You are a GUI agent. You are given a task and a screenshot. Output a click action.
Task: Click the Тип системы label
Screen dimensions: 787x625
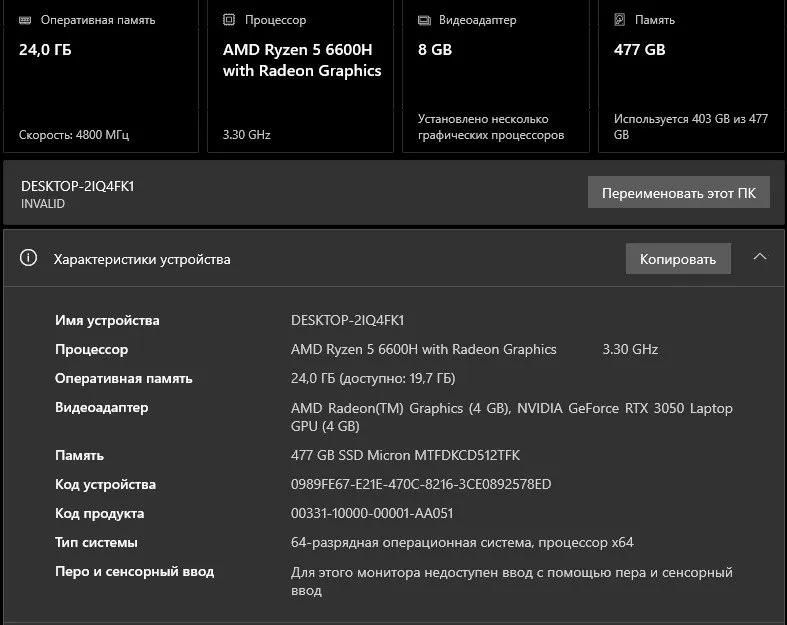pos(96,543)
